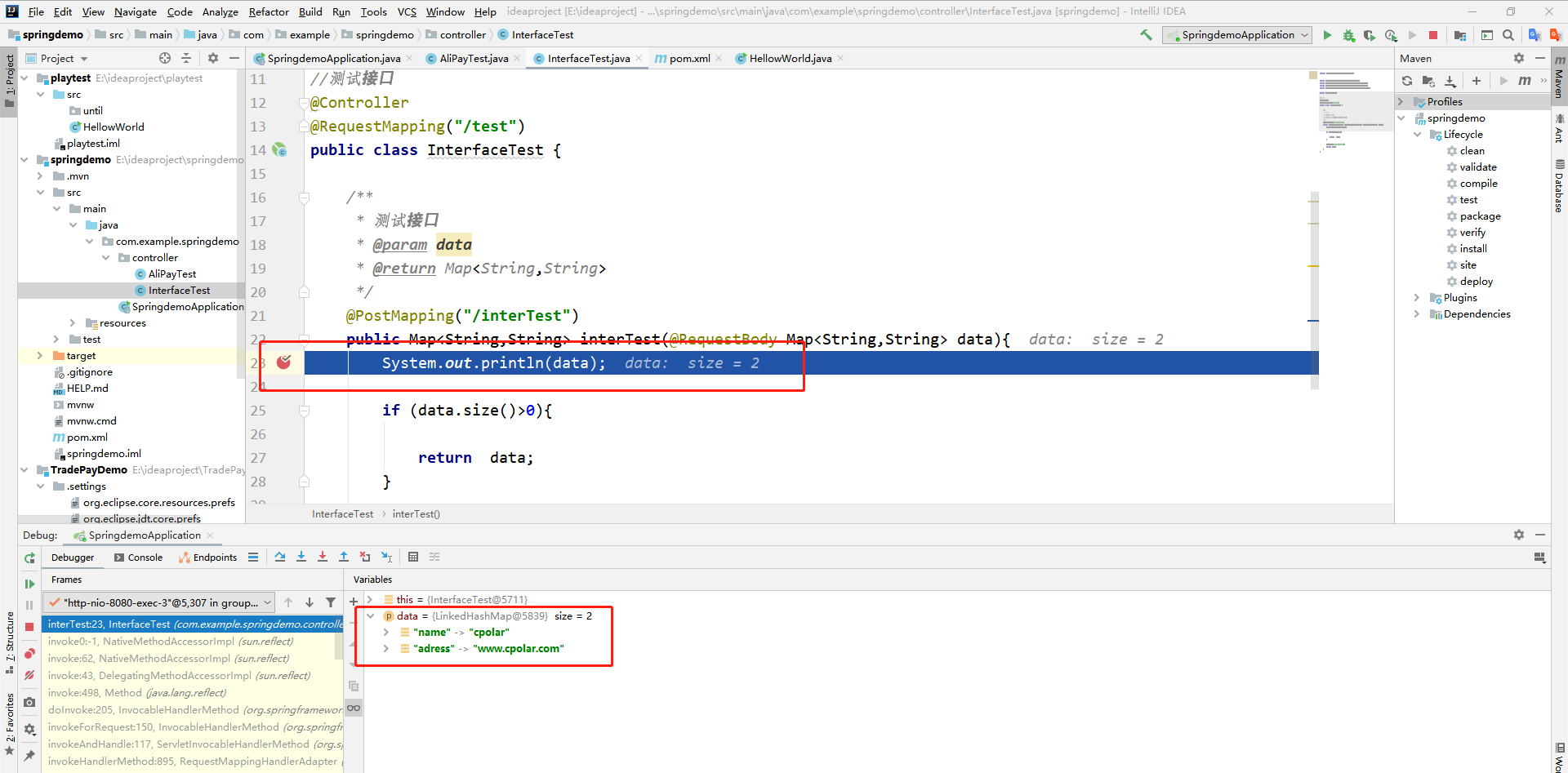Open the Evaluate Expression calculator icon
Image resolution: width=1568 pixels, height=773 pixels.
[413, 557]
